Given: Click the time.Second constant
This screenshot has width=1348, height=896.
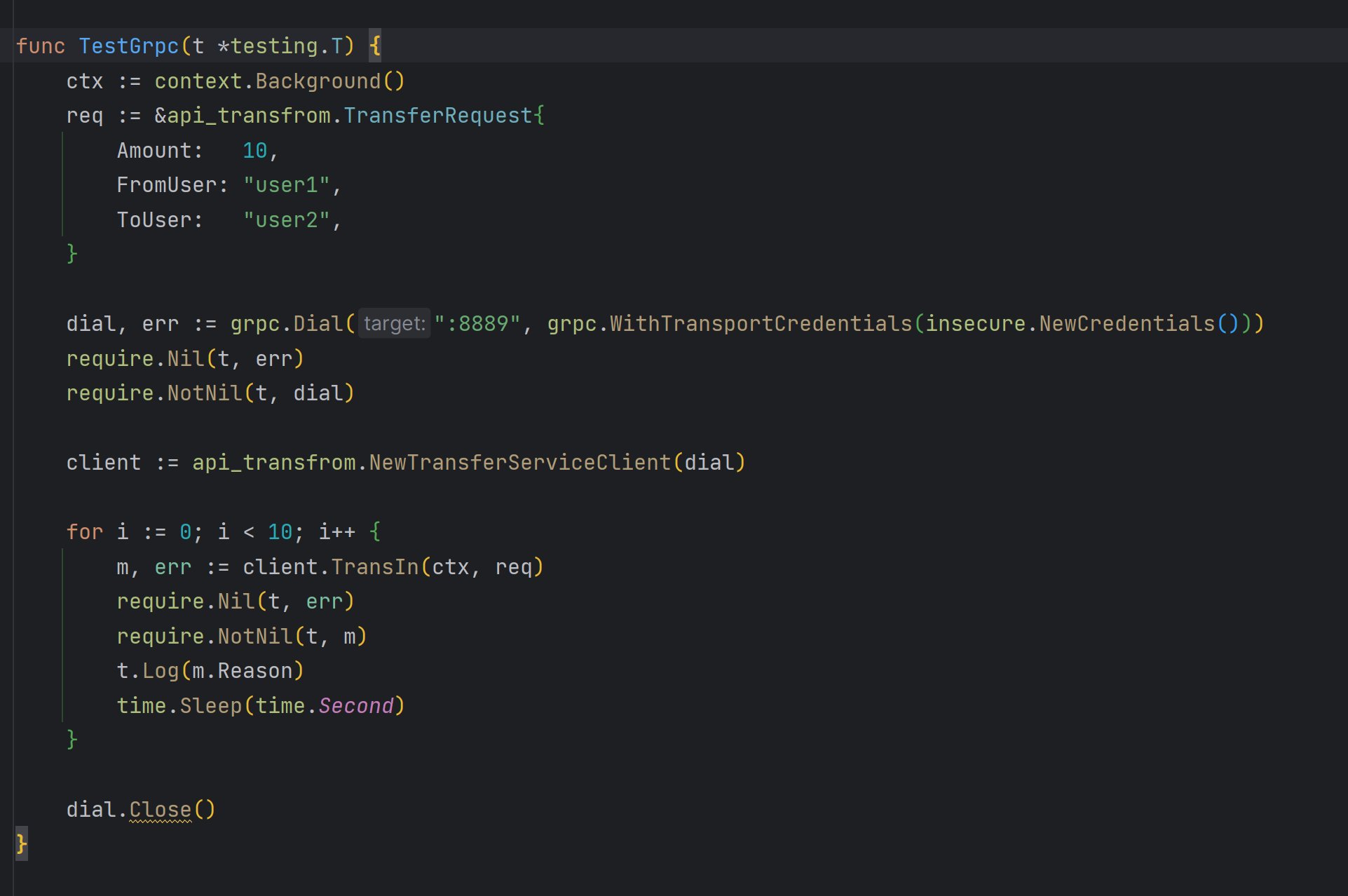Looking at the screenshot, I should point(359,705).
